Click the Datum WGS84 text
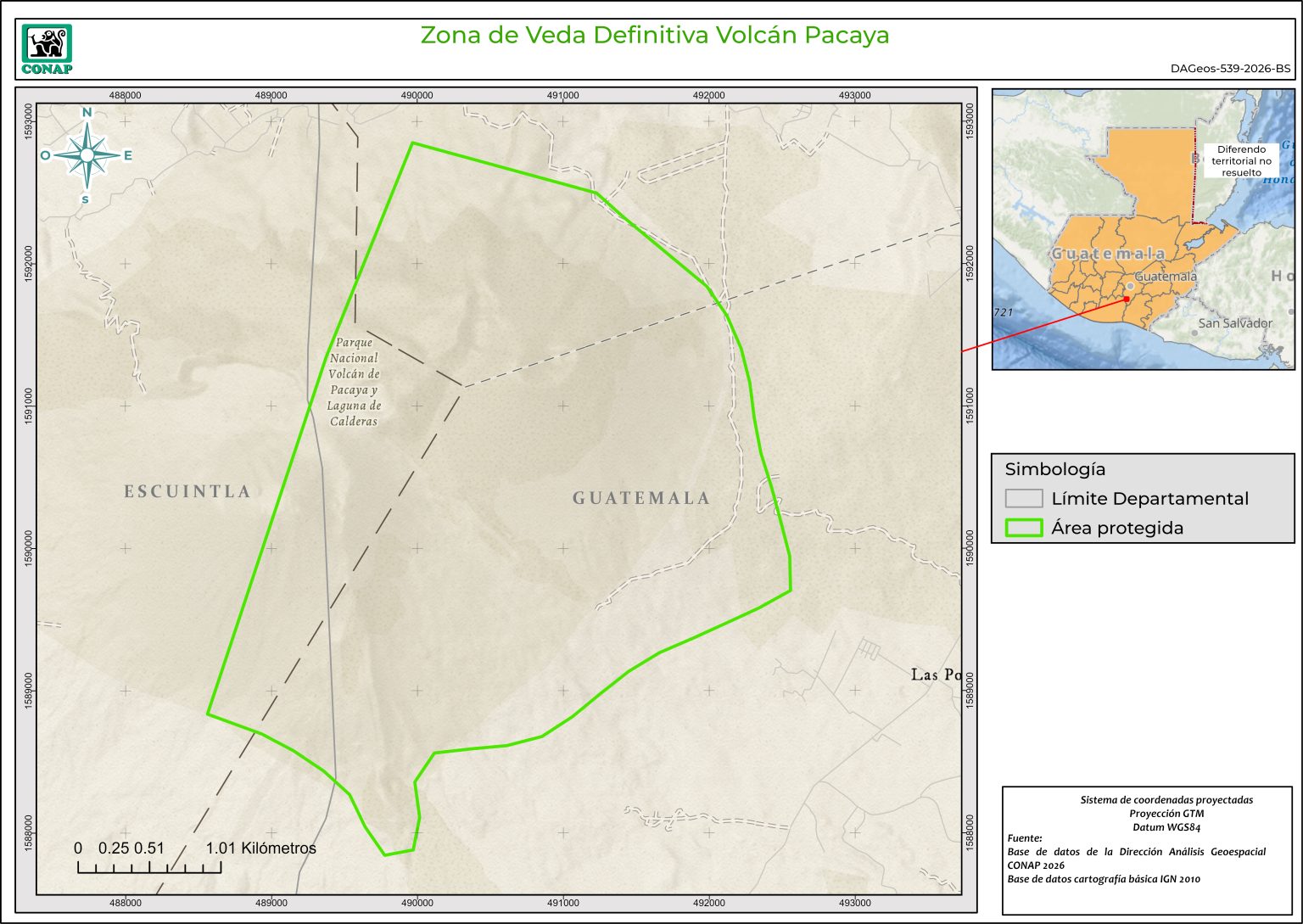 click(1166, 826)
